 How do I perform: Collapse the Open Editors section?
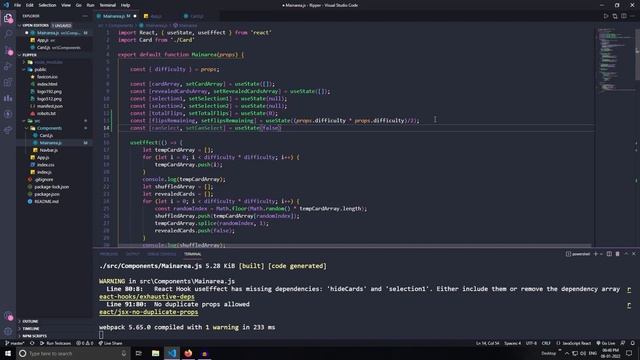[x=36, y=25]
